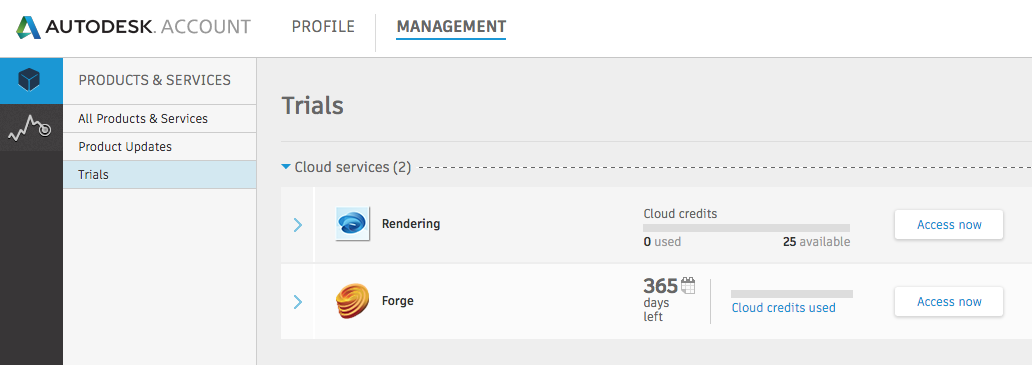1032x365 pixels.
Task: Click the Autodesk Account title text
Action: click(x=148, y=27)
